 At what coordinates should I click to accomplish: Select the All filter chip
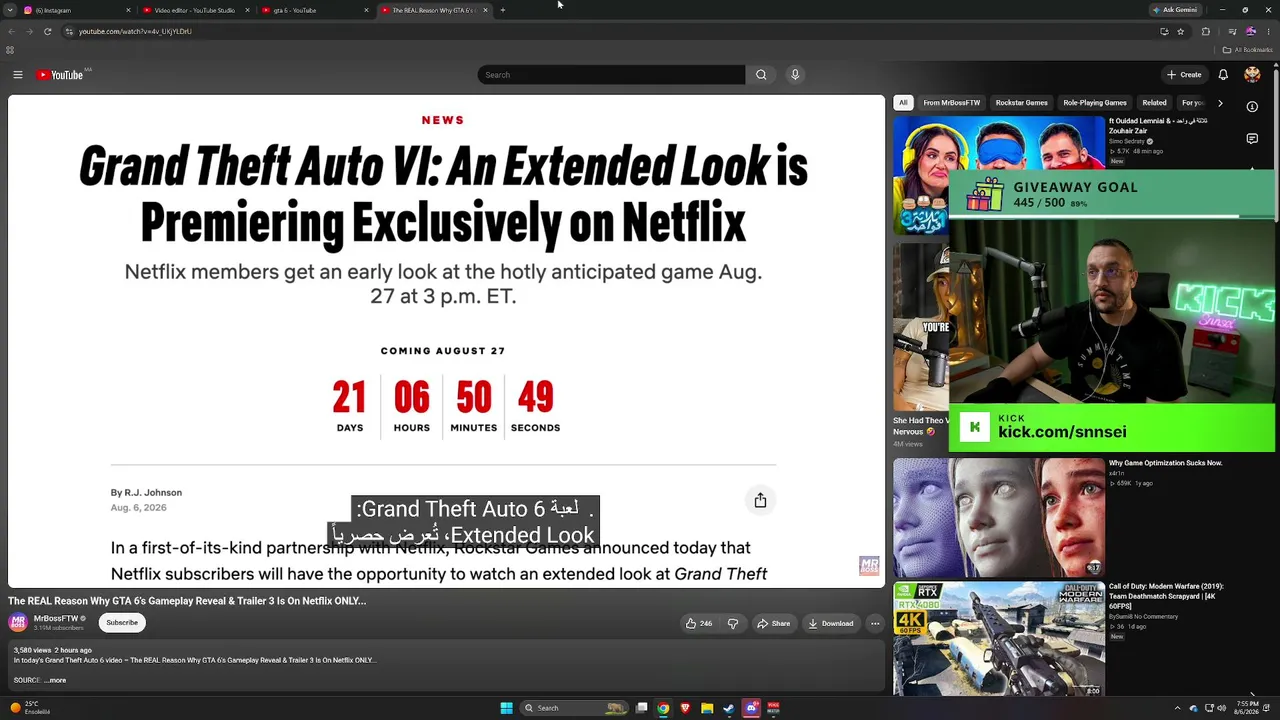tap(903, 102)
